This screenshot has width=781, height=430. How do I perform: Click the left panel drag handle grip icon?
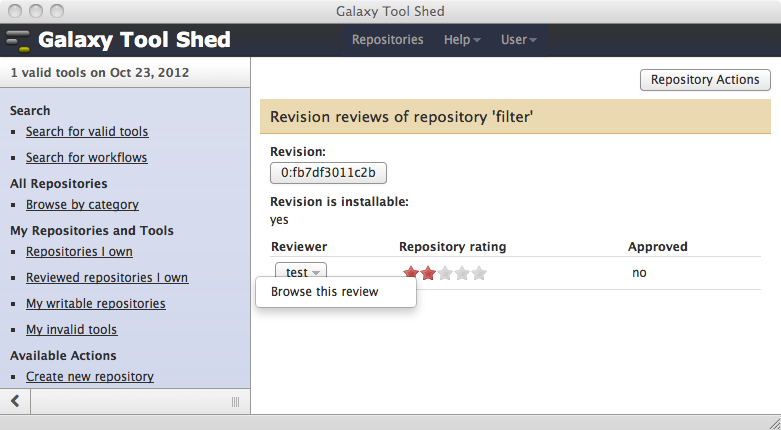tap(236, 402)
